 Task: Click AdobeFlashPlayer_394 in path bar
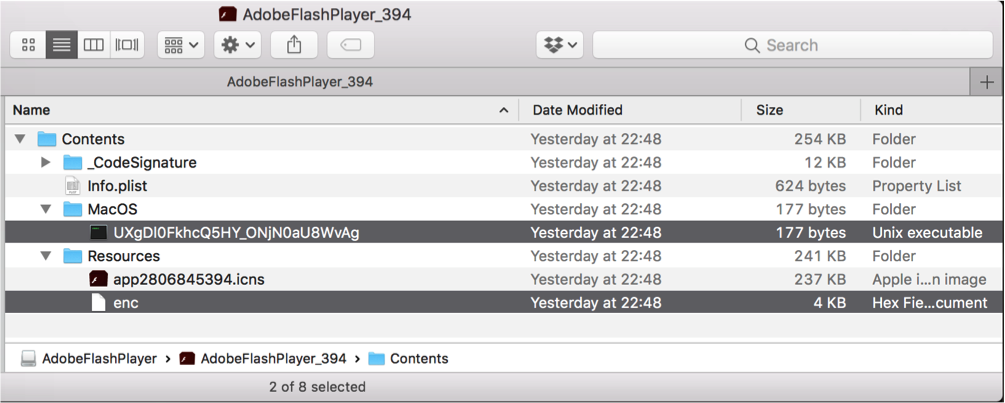(x=263, y=358)
